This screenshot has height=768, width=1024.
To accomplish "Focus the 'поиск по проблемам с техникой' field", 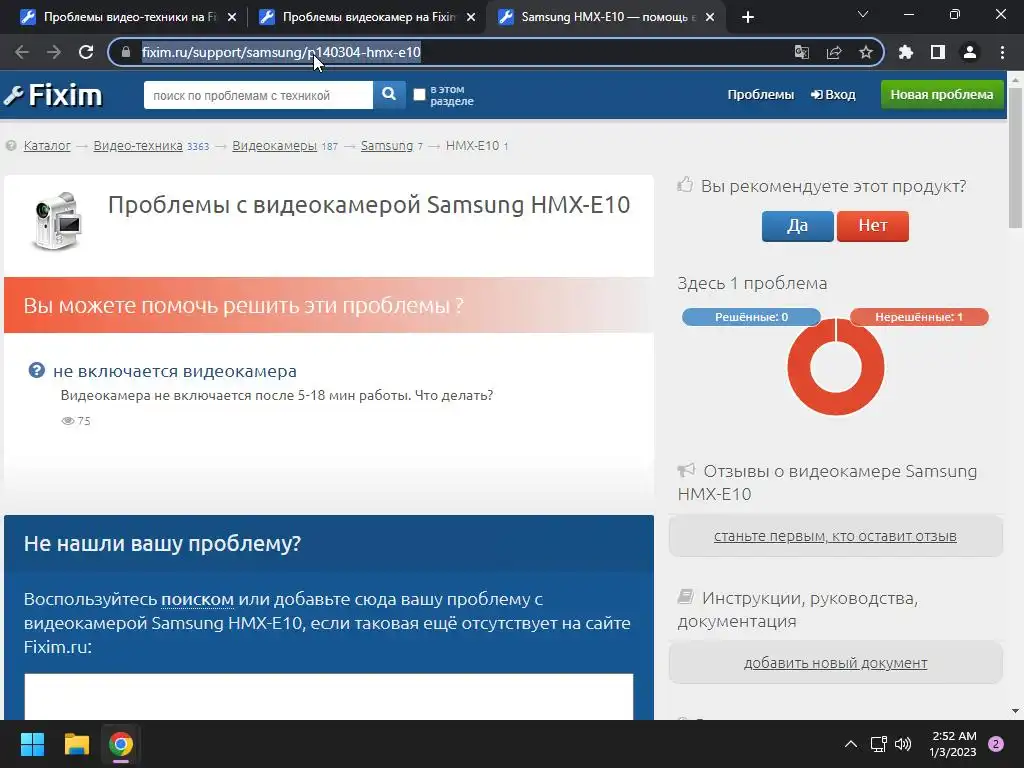I will [x=259, y=95].
